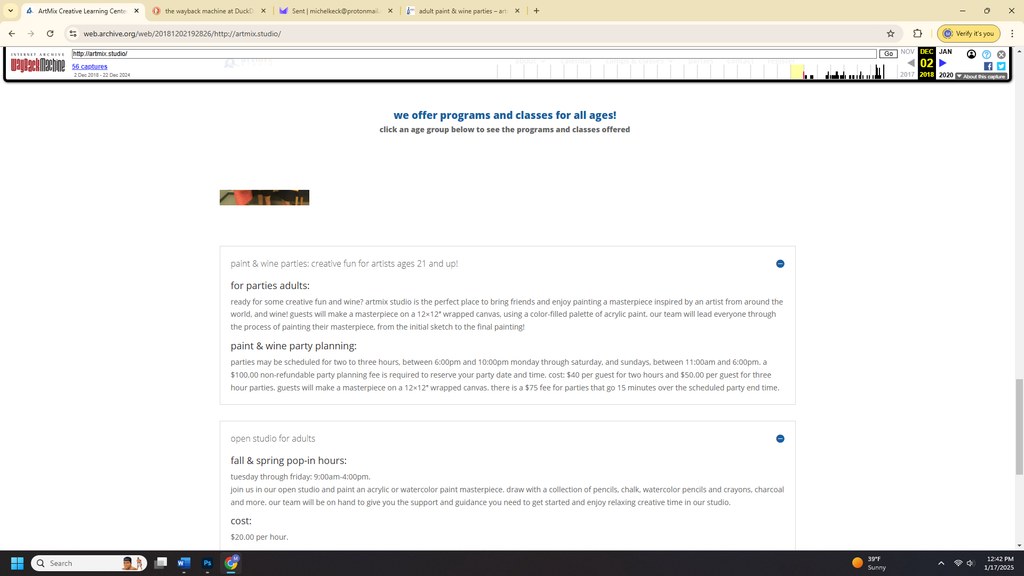Click the paint & wine parties heading
The height and width of the screenshot is (576, 1024).
[344, 264]
